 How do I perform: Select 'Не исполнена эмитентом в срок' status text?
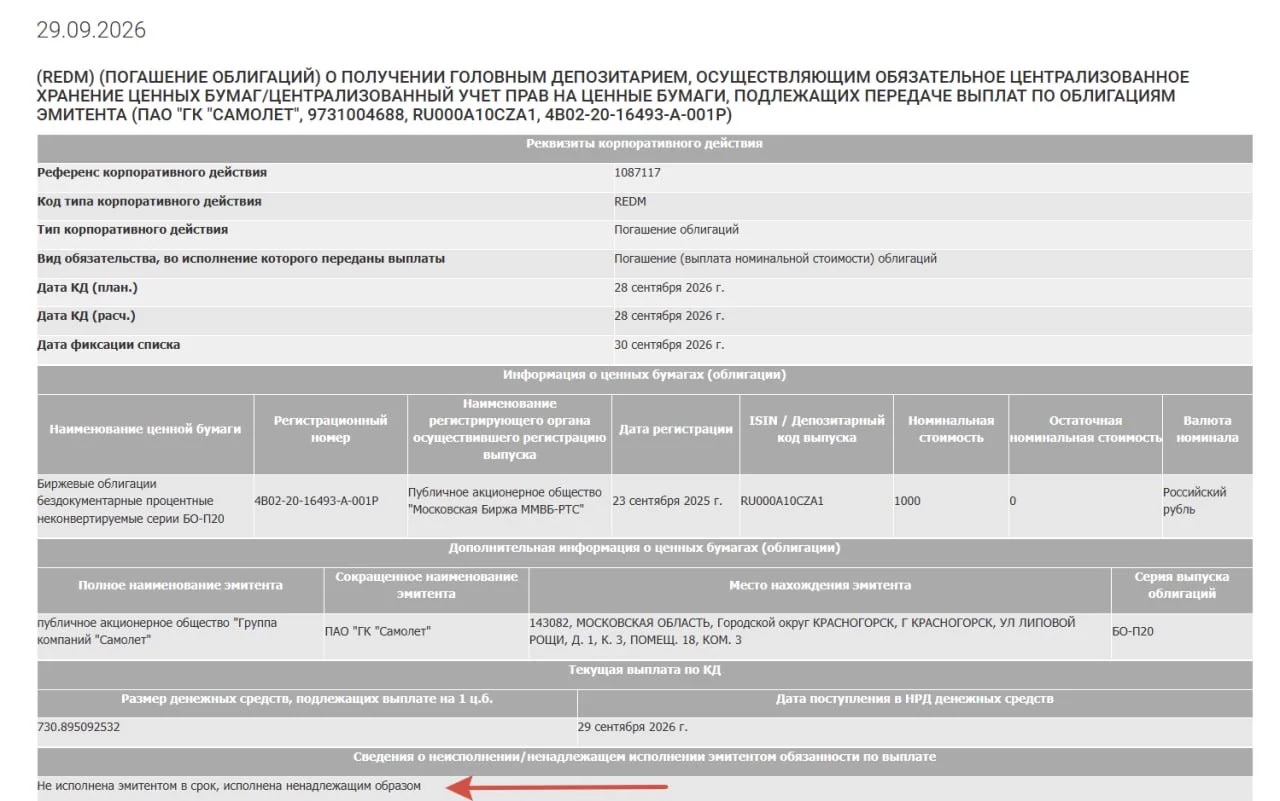(x=229, y=786)
